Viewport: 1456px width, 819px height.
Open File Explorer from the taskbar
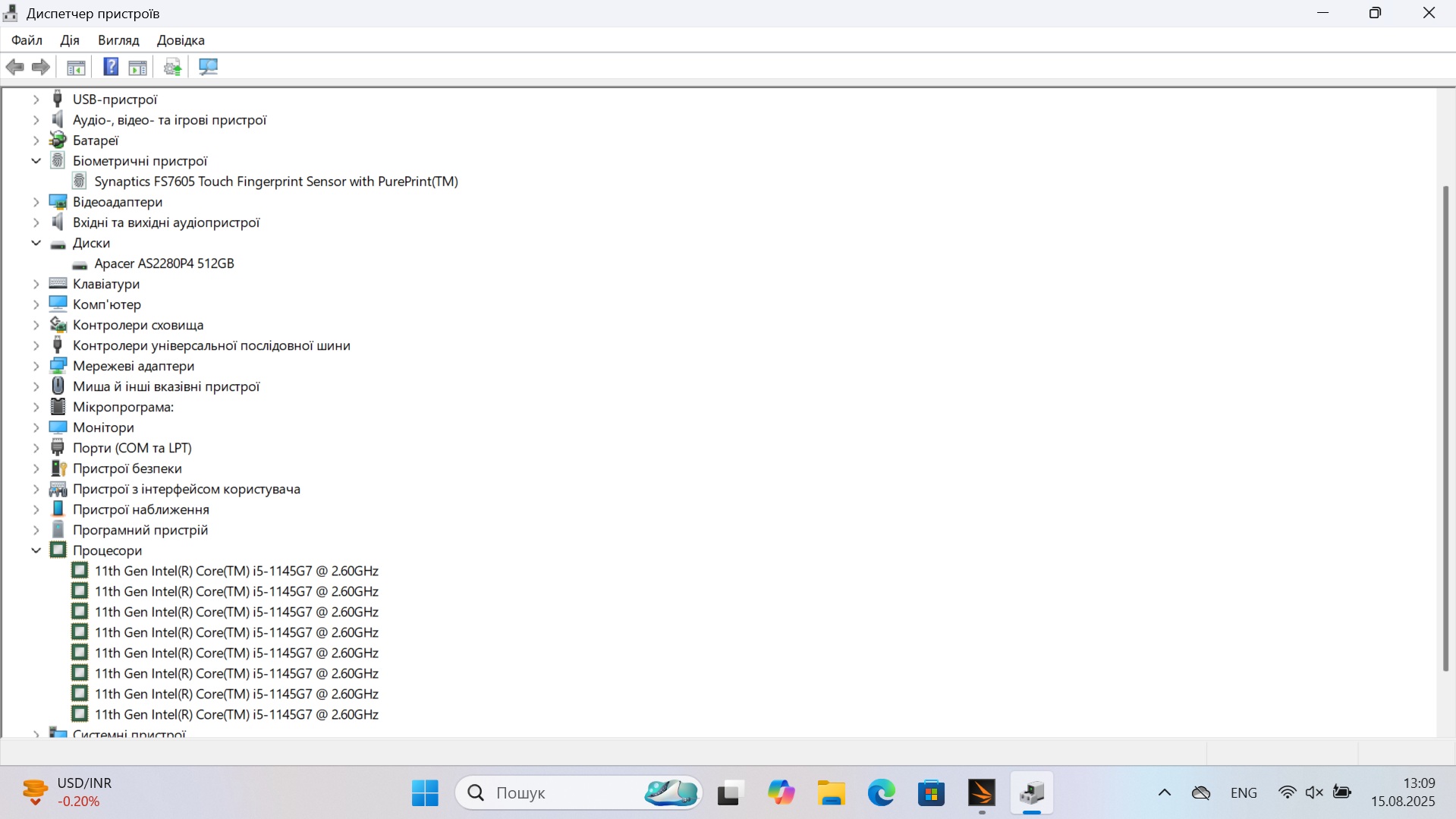832,793
